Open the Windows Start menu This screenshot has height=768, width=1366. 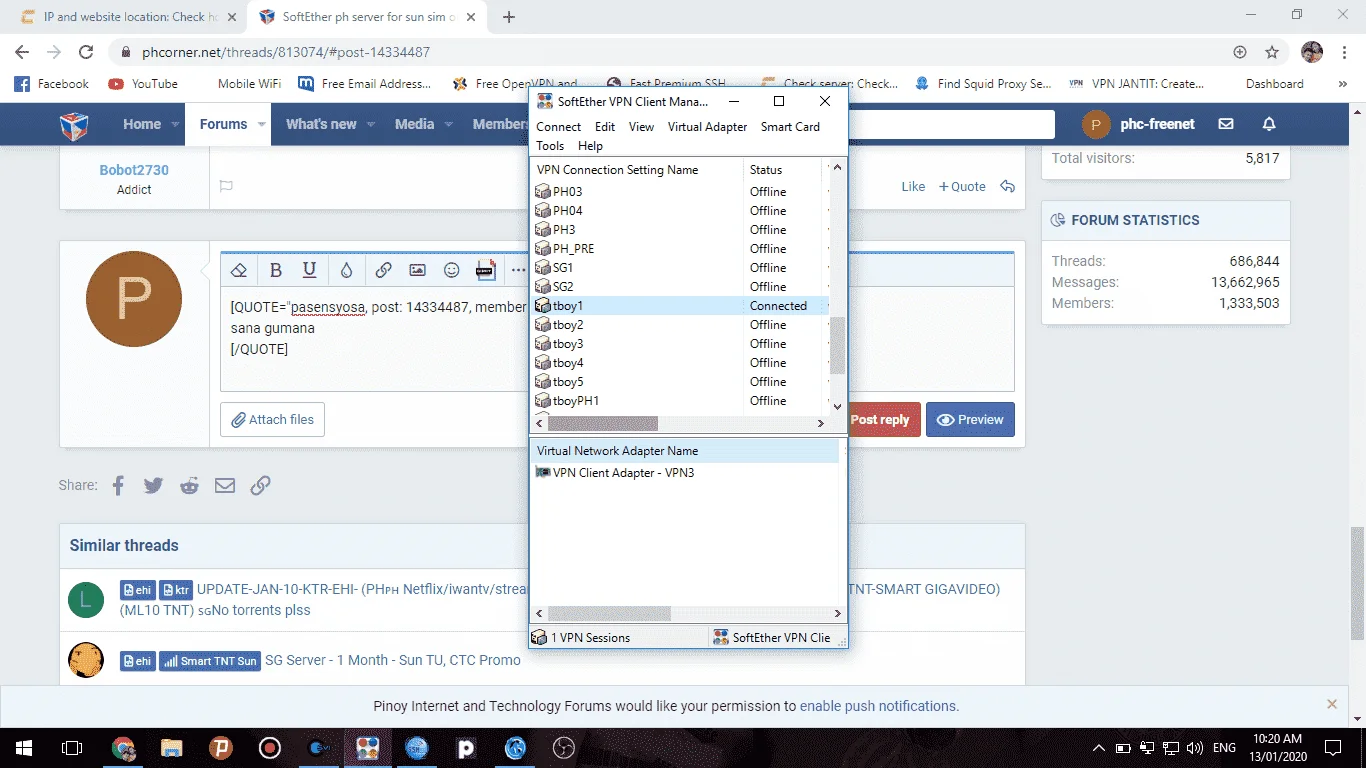click(24, 747)
